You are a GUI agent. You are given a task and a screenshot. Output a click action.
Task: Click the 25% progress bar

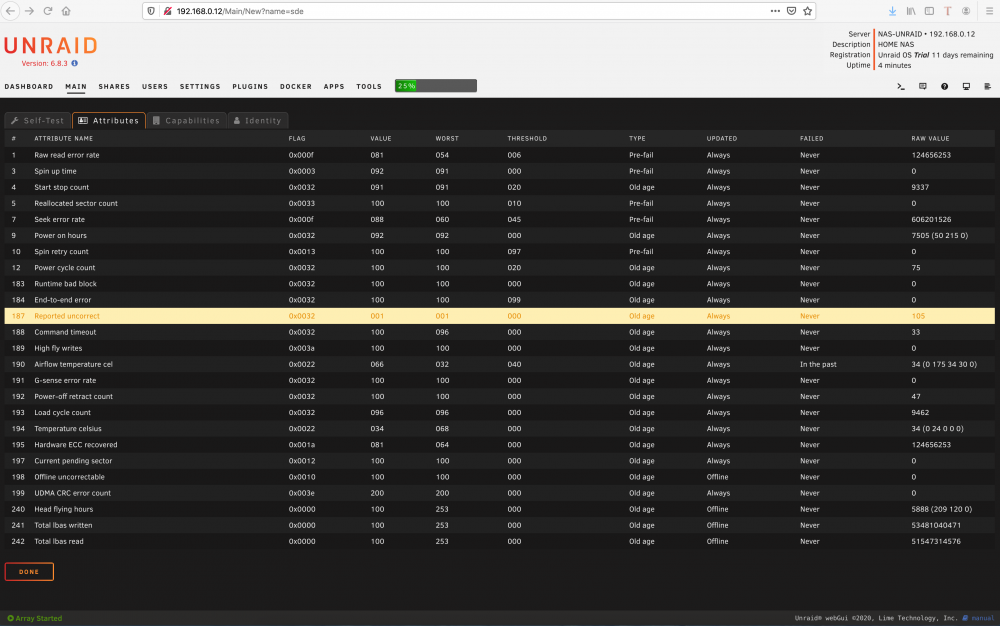(436, 85)
